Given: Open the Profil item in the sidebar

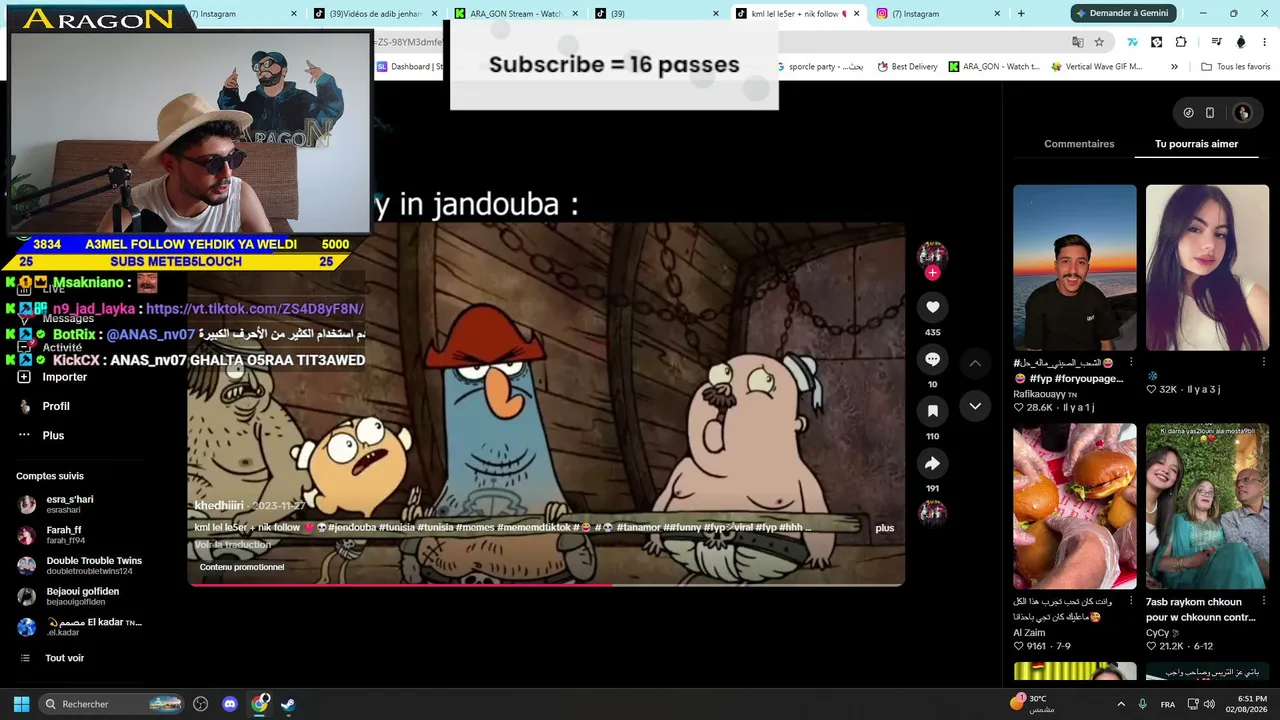Looking at the screenshot, I should [x=56, y=406].
